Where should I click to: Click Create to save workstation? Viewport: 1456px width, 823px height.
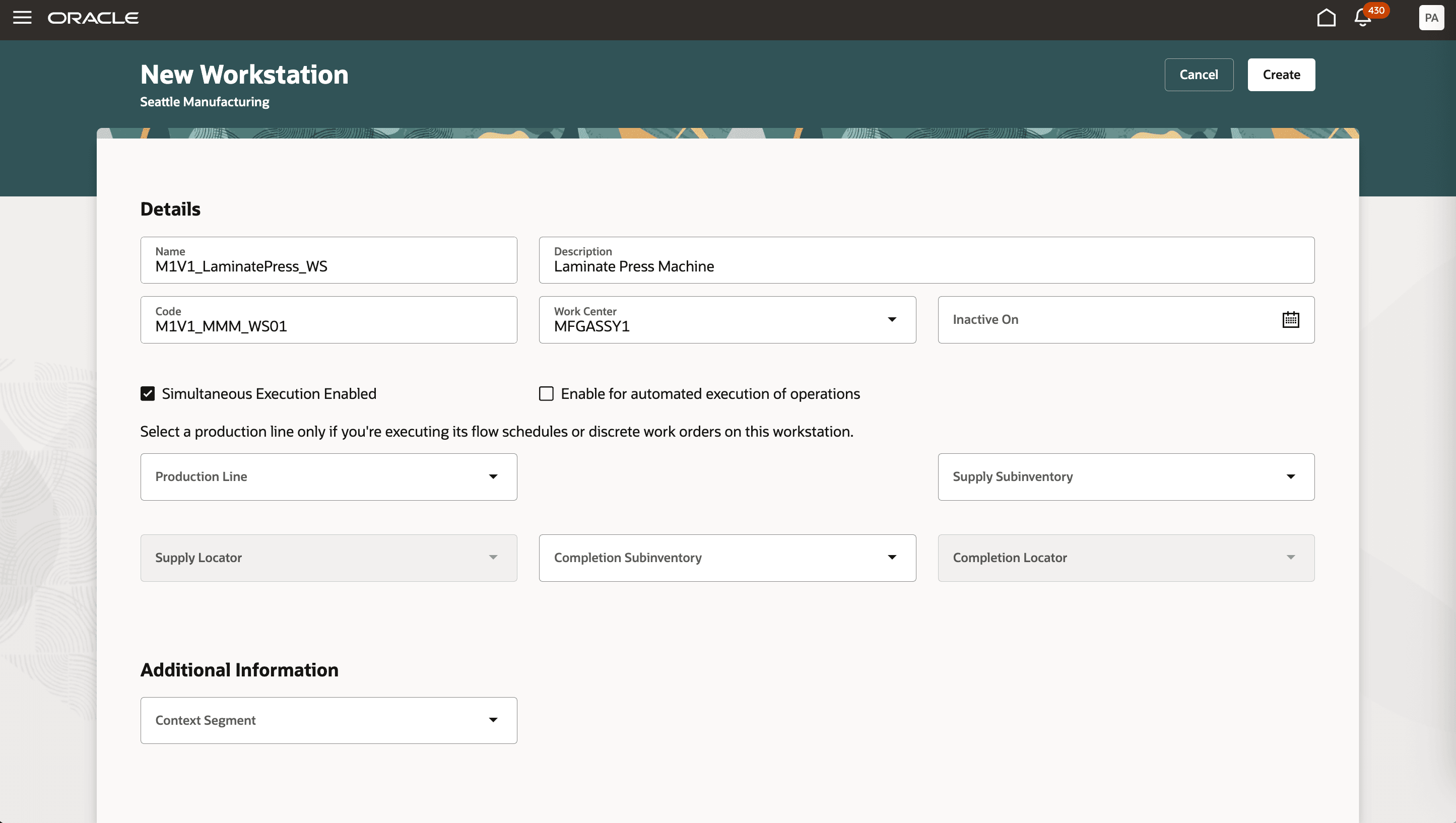[1281, 75]
